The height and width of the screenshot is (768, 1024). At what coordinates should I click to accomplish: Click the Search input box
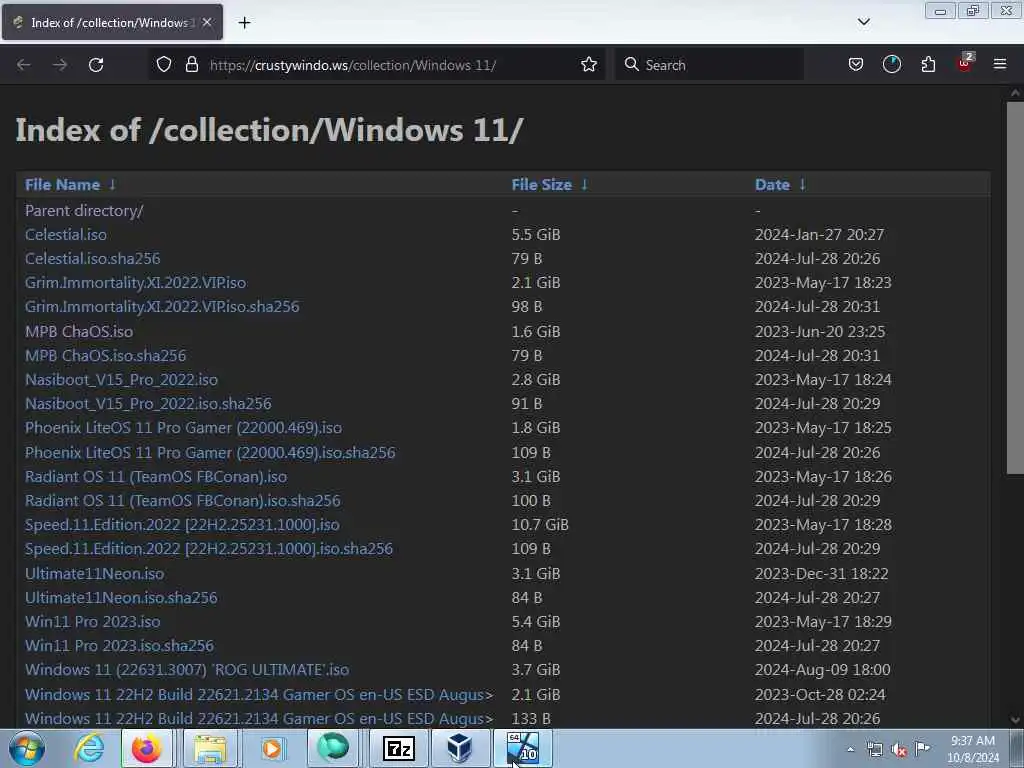709,65
